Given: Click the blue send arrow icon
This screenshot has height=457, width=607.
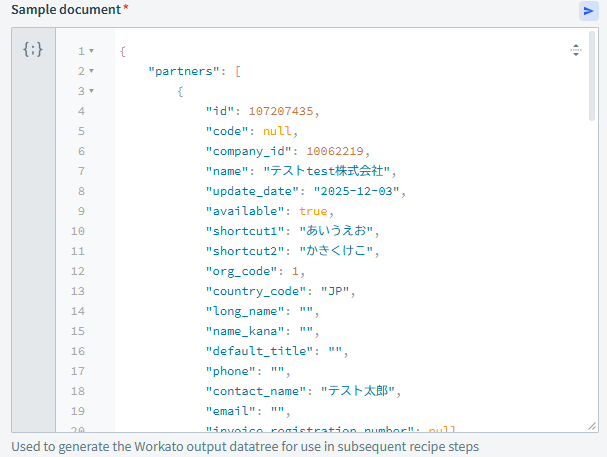Looking at the screenshot, I should click(588, 11).
